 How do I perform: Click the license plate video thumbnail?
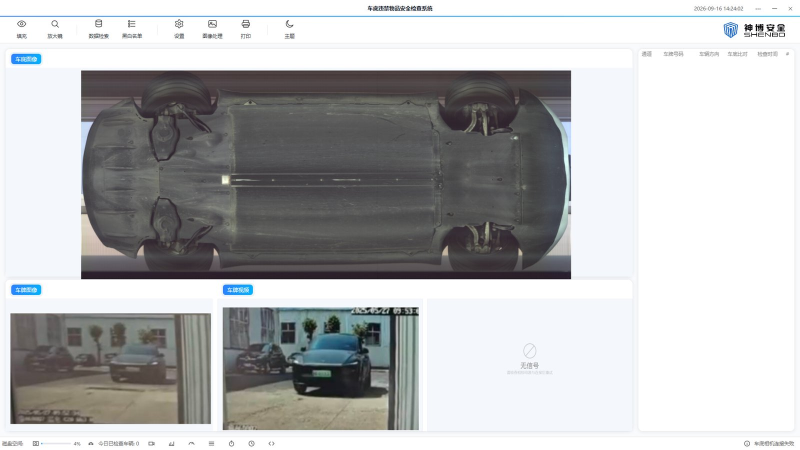coord(321,368)
